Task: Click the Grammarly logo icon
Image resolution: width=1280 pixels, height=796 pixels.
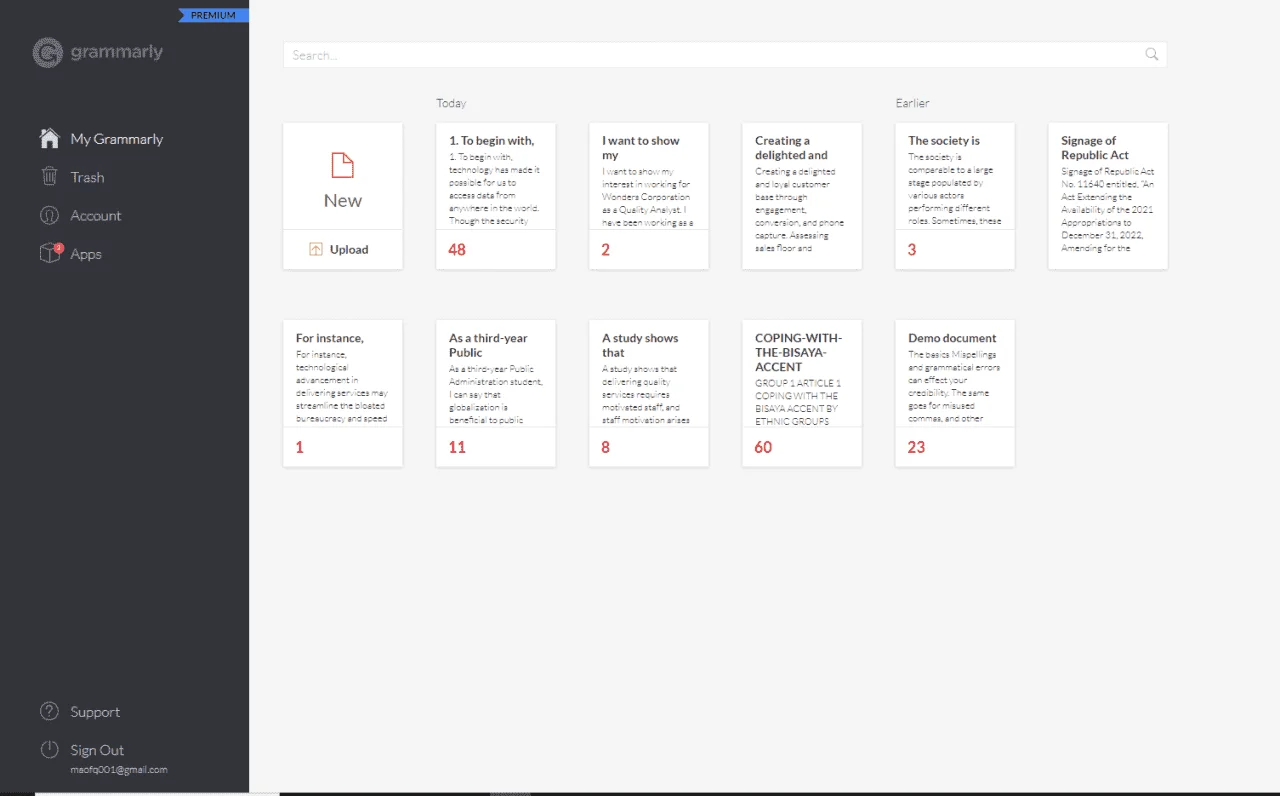Action: pos(48,53)
